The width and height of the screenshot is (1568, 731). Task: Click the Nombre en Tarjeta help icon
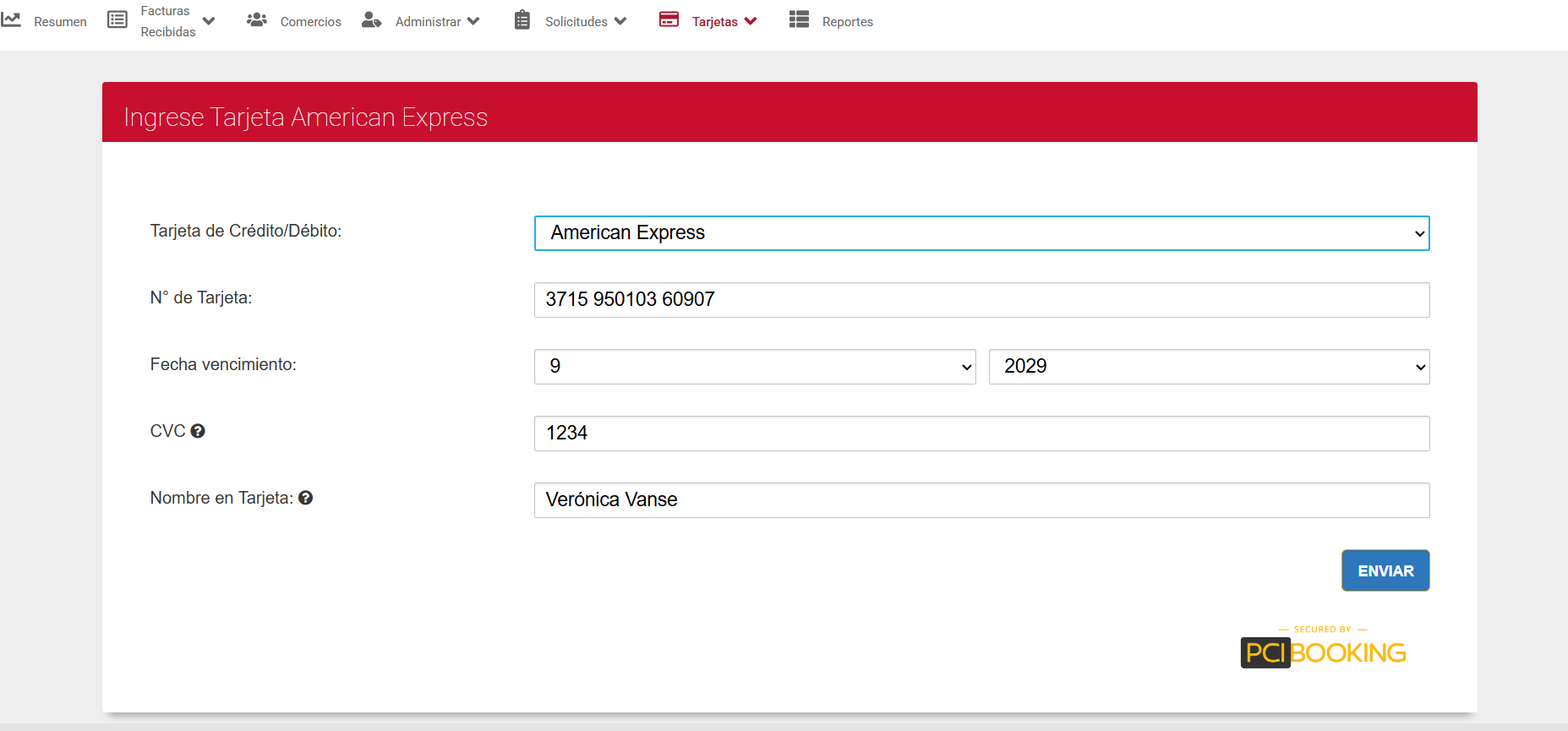[x=306, y=498]
